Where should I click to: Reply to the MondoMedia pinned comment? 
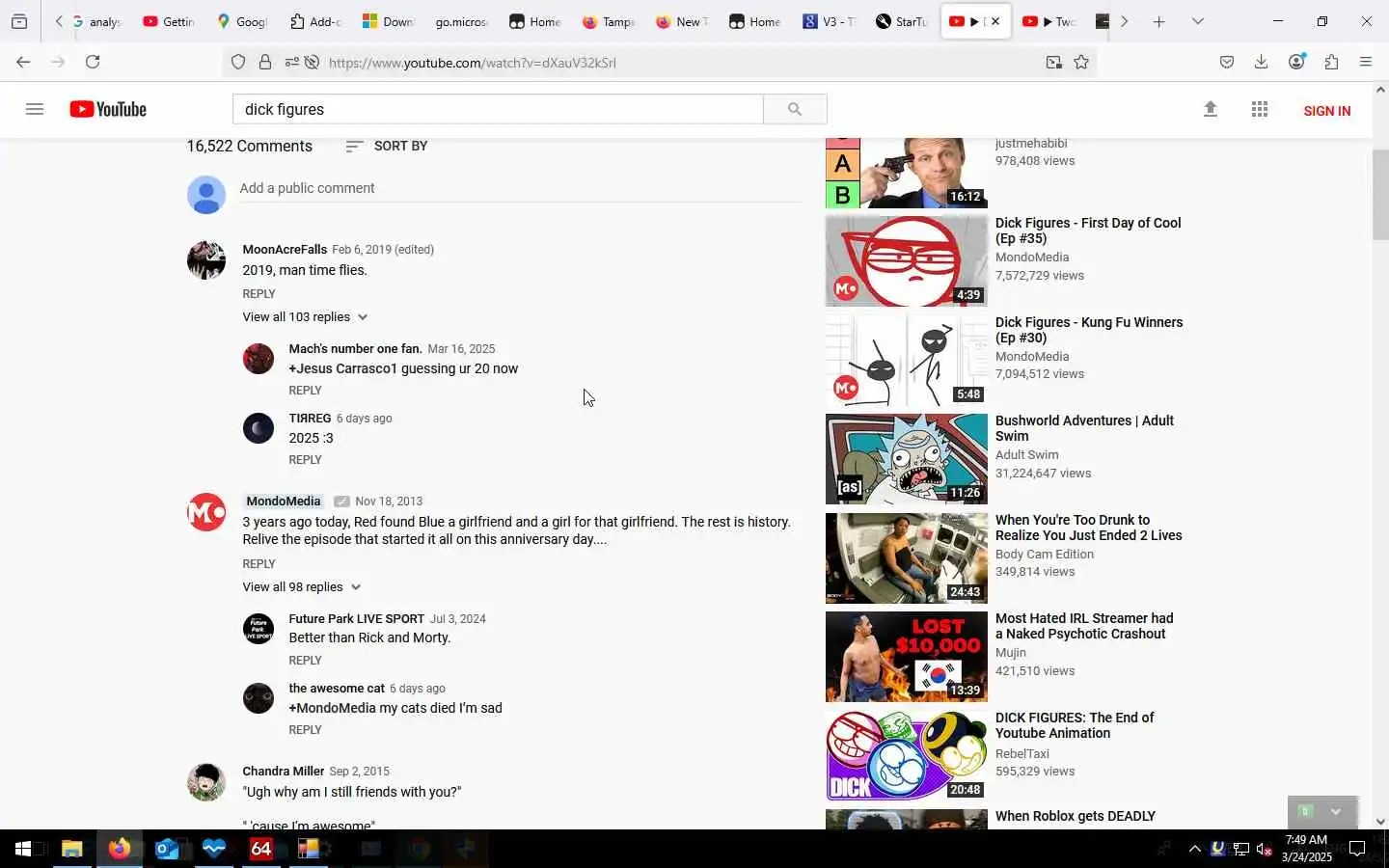coord(259,563)
